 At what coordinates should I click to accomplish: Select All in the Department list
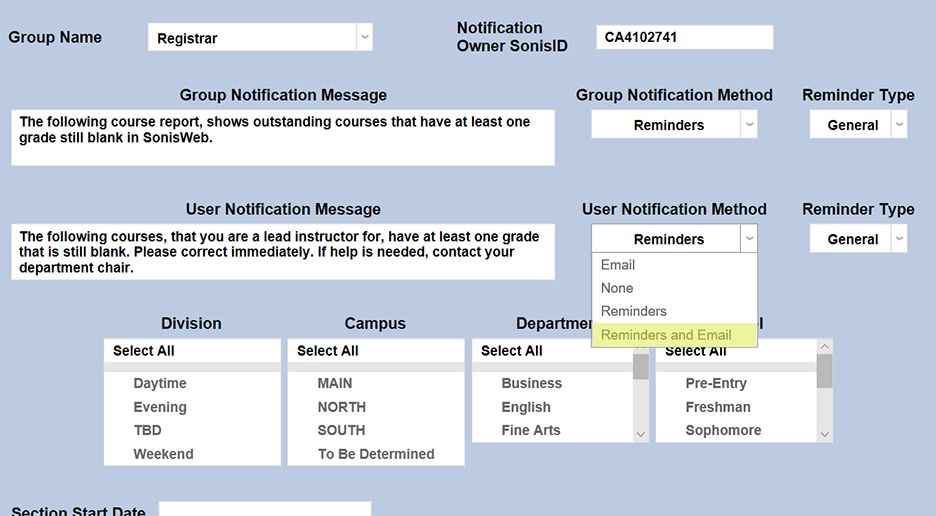click(x=552, y=351)
